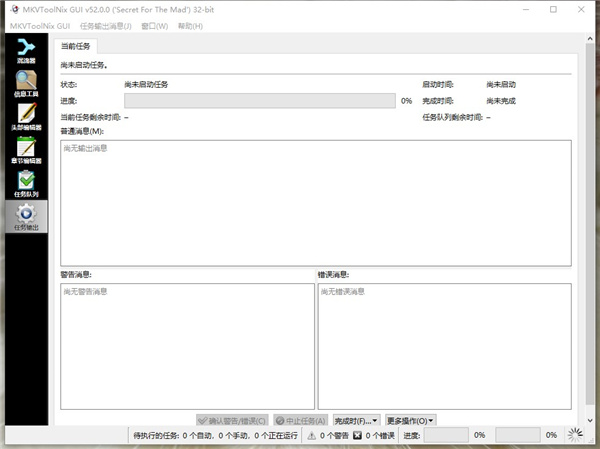Screen dimensions: 600x449
Task: Click inside the 普通消息 output box
Action: tap(316, 203)
